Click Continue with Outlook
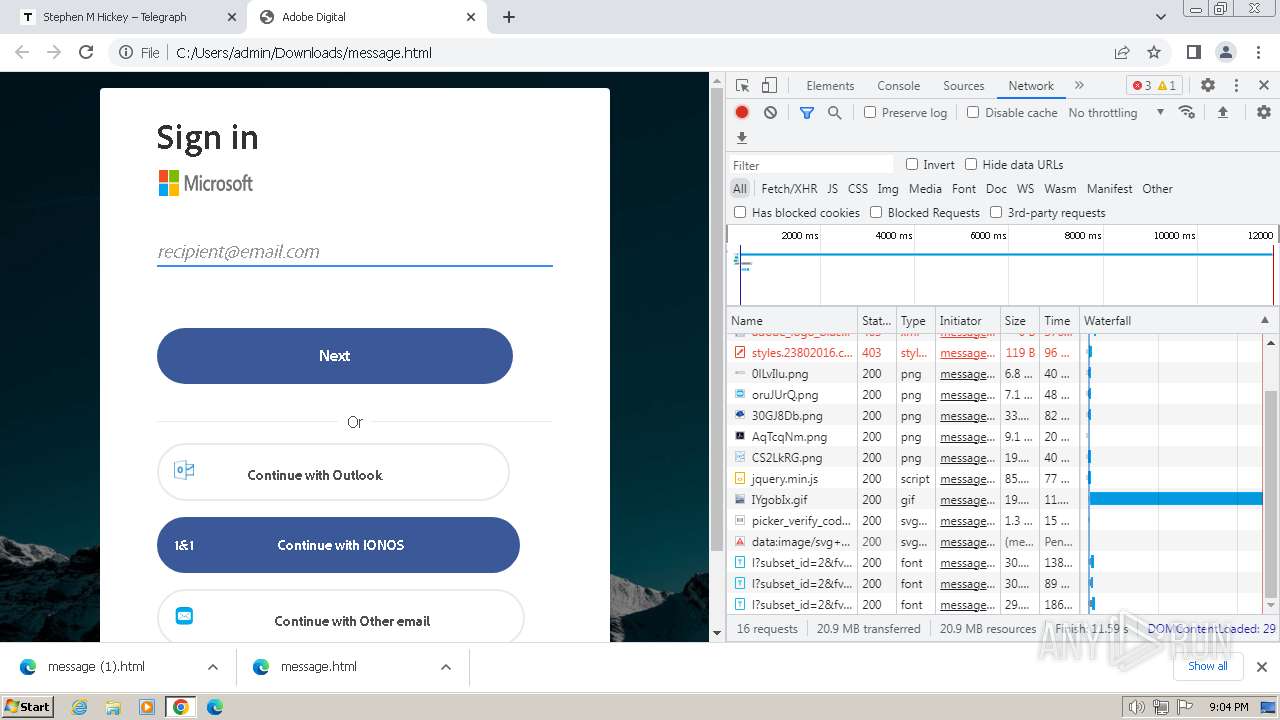This screenshot has height=720, width=1280. coord(333,473)
